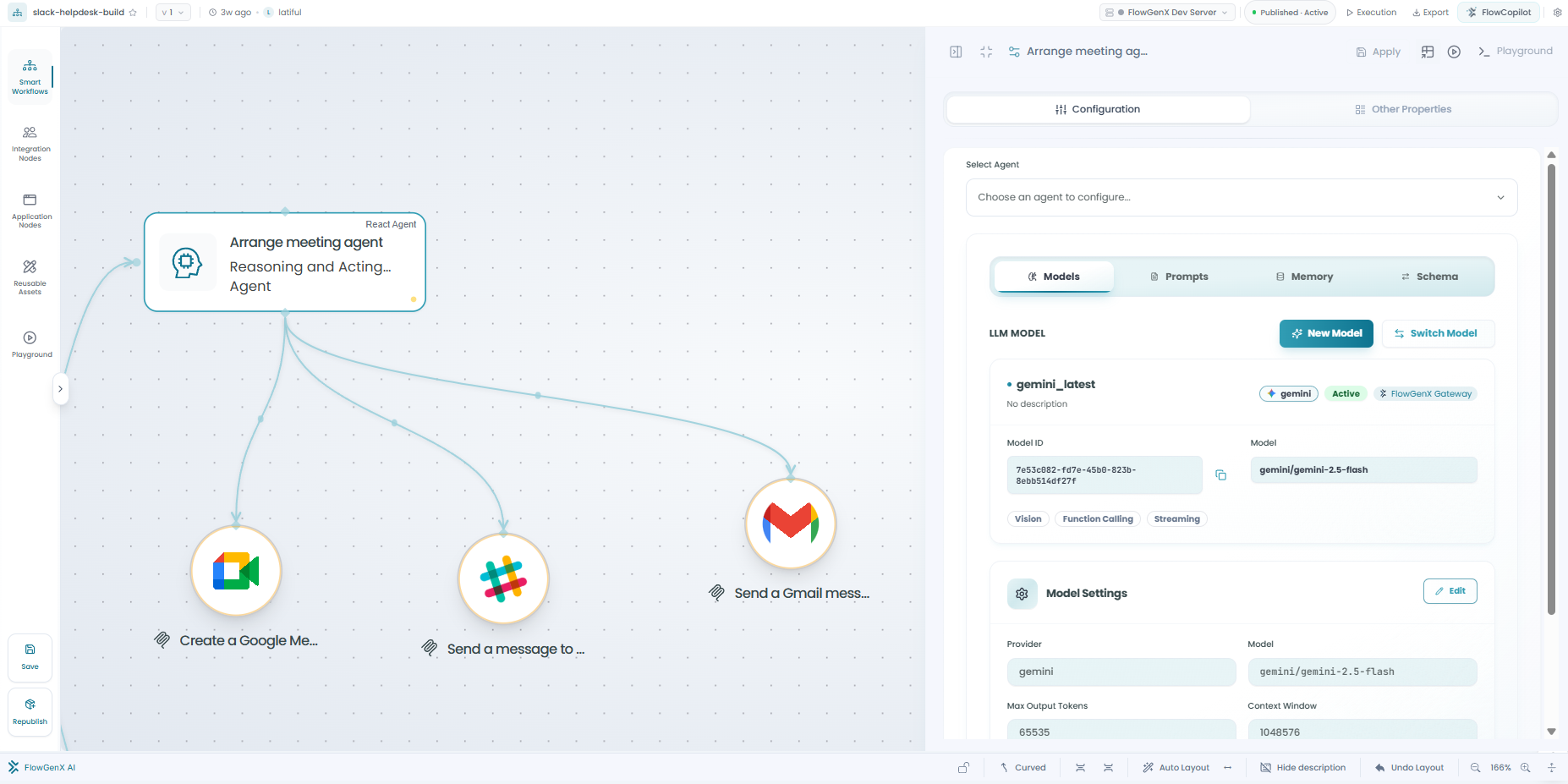Image resolution: width=1568 pixels, height=784 pixels.
Task: Click the Provider gemini field
Action: click(1121, 672)
